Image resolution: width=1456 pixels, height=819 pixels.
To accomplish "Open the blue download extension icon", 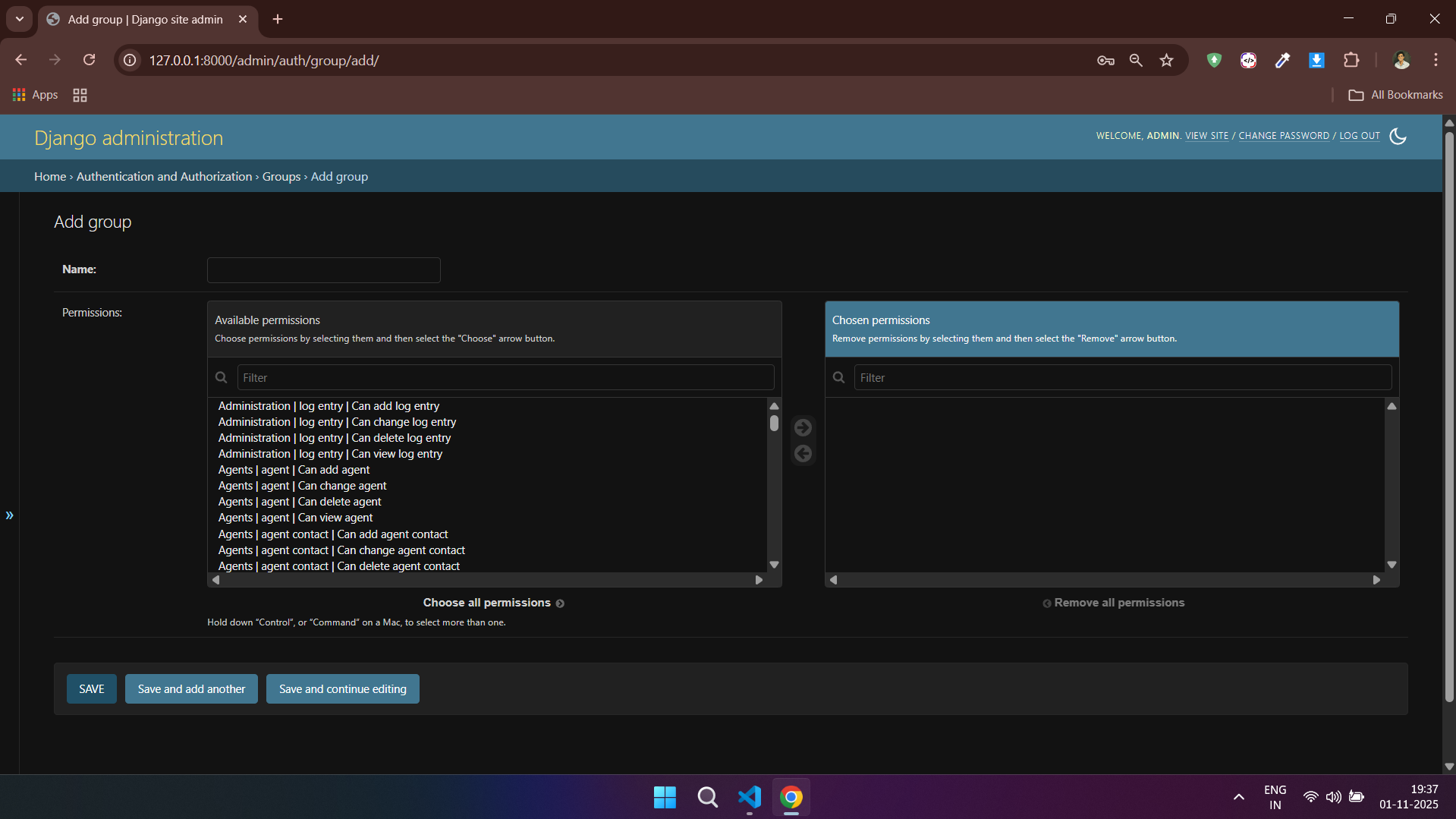I will coord(1316,60).
